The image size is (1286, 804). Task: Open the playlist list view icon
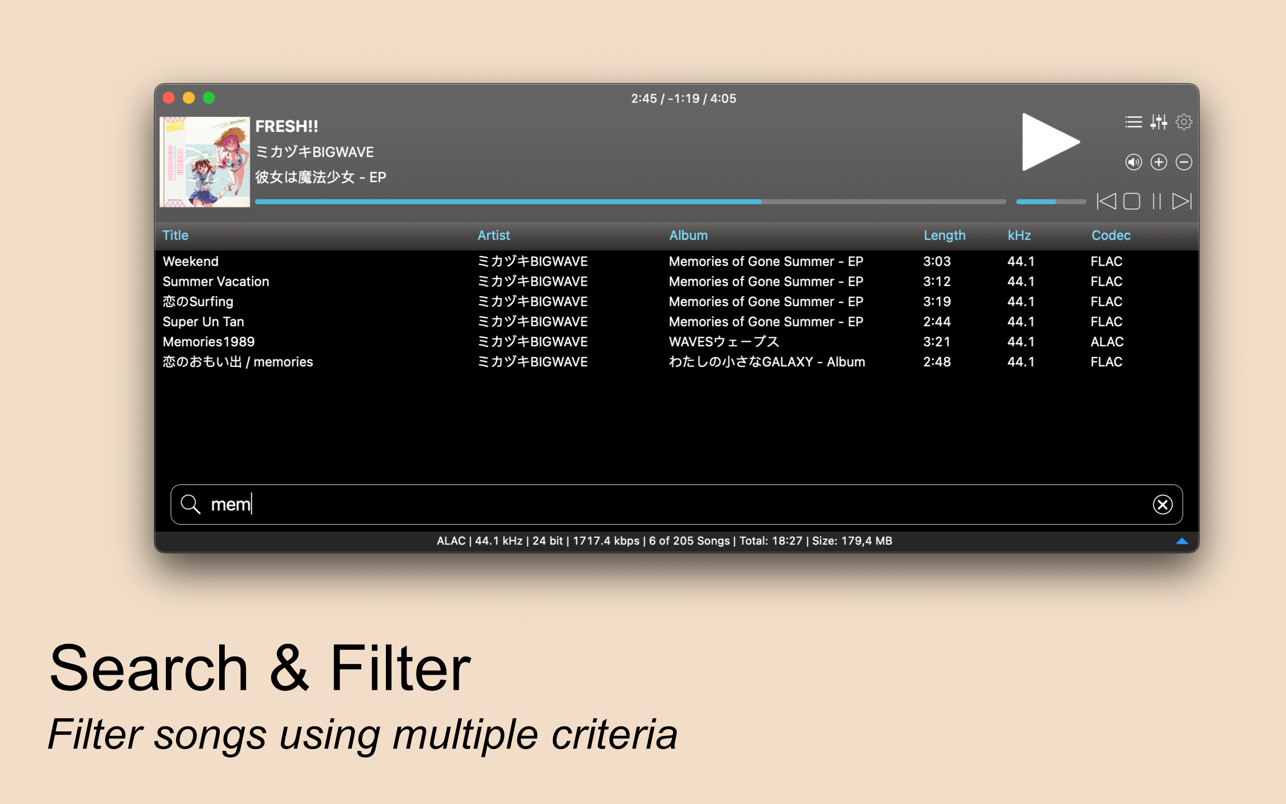(1133, 122)
